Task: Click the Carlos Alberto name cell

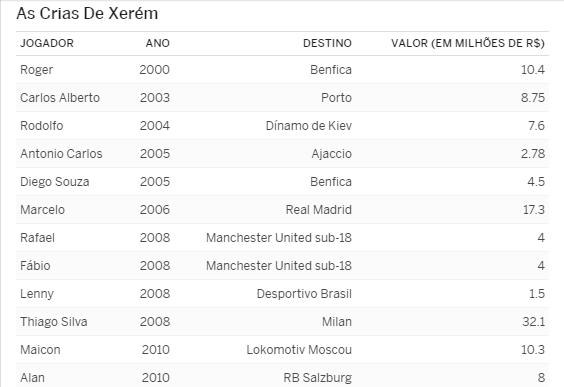Action: (x=60, y=97)
